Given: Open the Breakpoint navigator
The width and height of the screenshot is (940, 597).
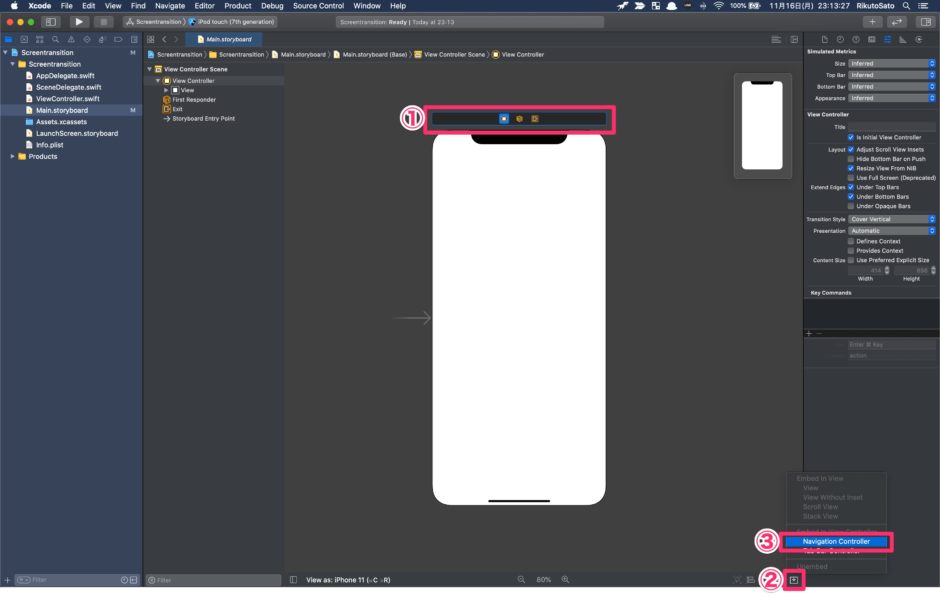Looking at the screenshot, I should point(118,39).
